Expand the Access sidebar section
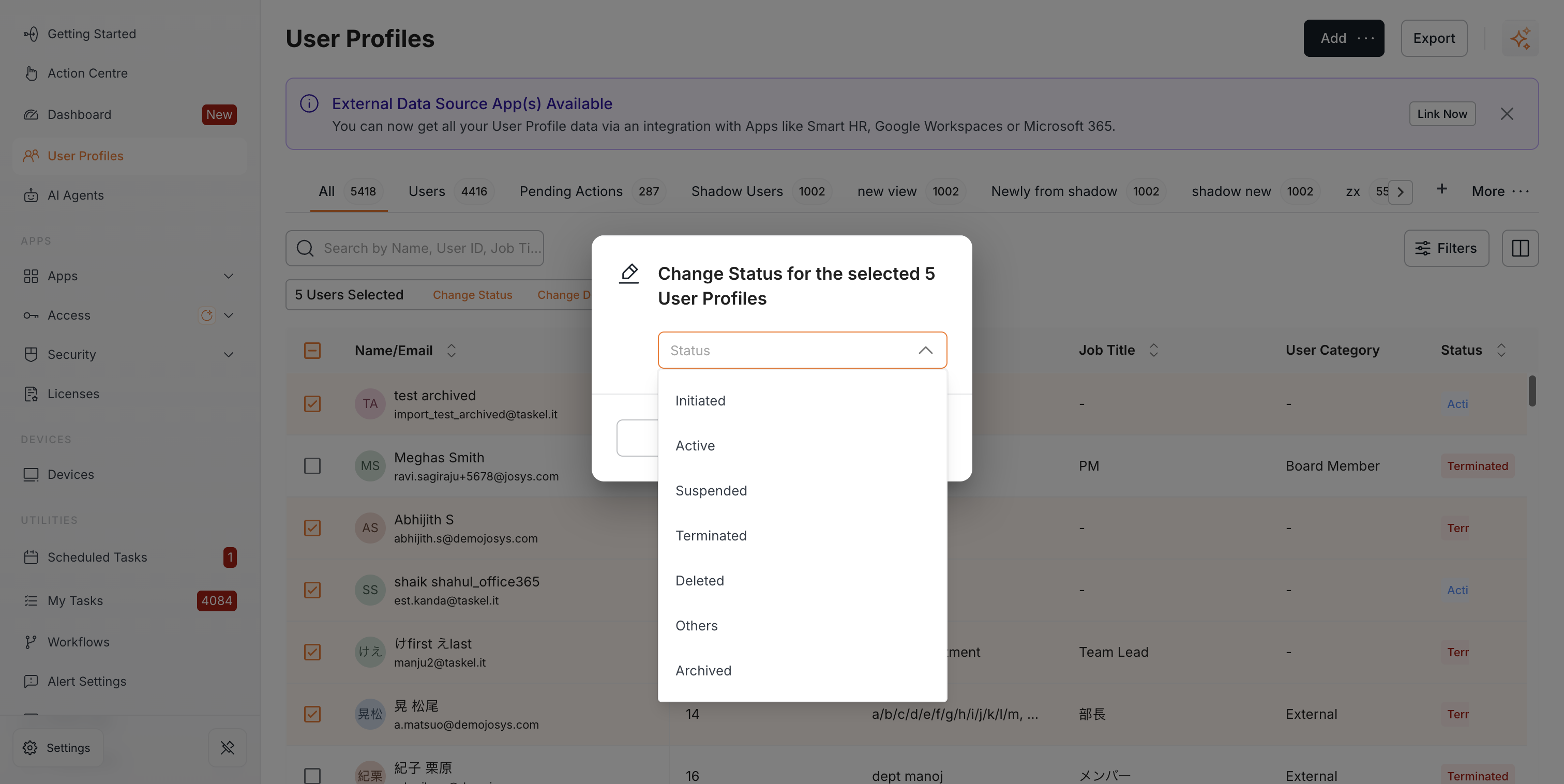Screen dimensions: 1564x784 pos(228,316)
